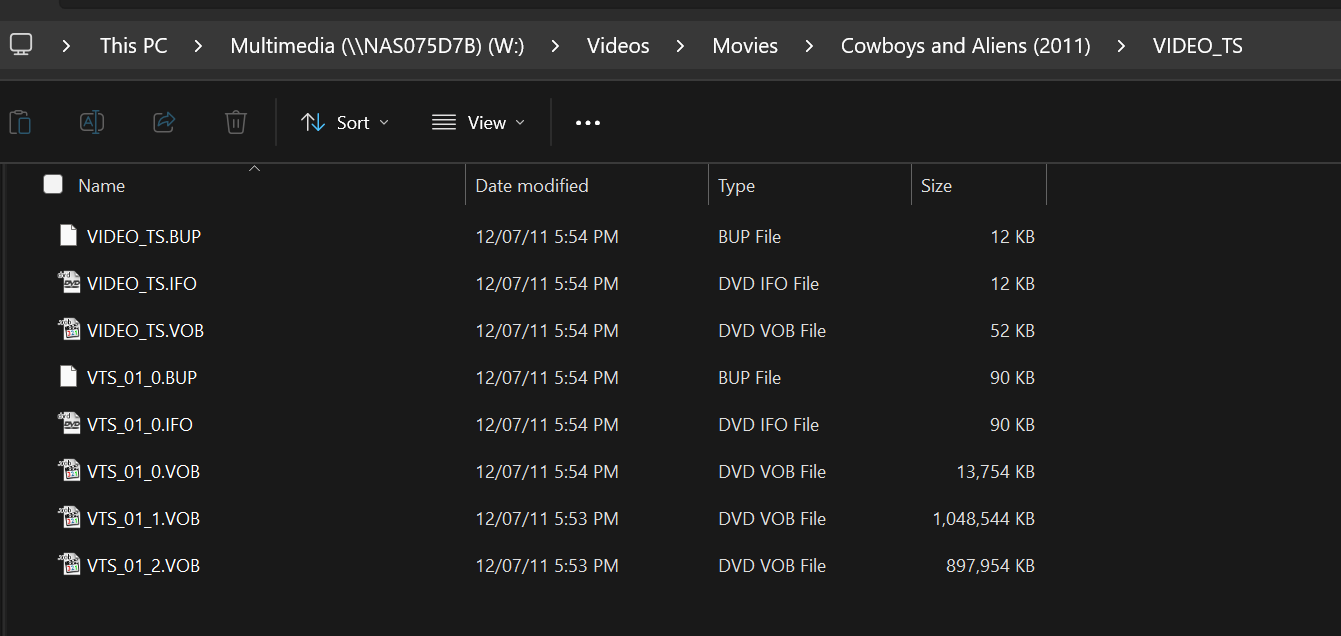The height and width of the screenshot is (636, 1341).
Task: Click the Share icon in the toolbar
Action: click(x=163, y=121)
